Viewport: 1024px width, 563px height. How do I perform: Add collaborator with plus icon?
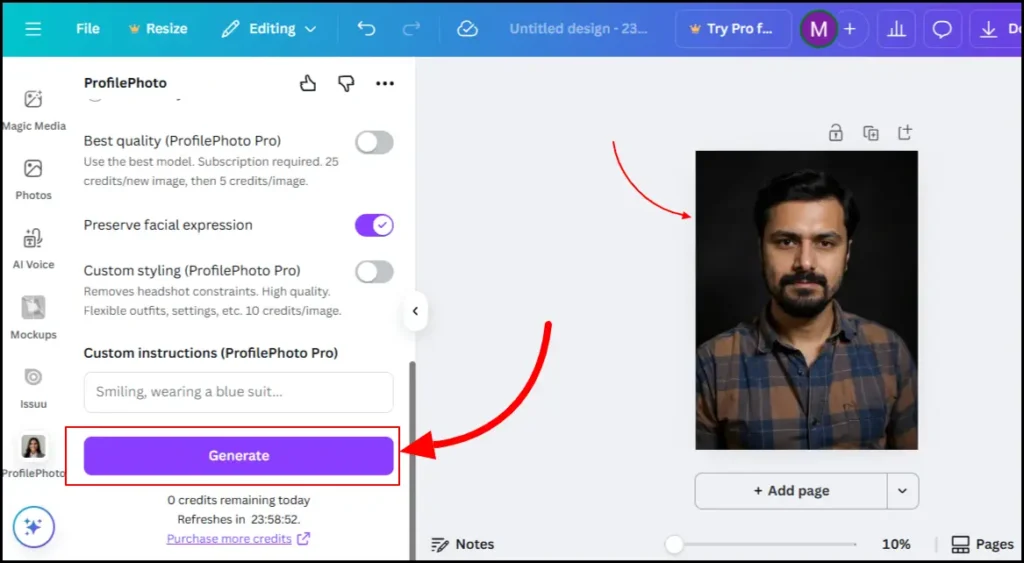coord(850,29)
